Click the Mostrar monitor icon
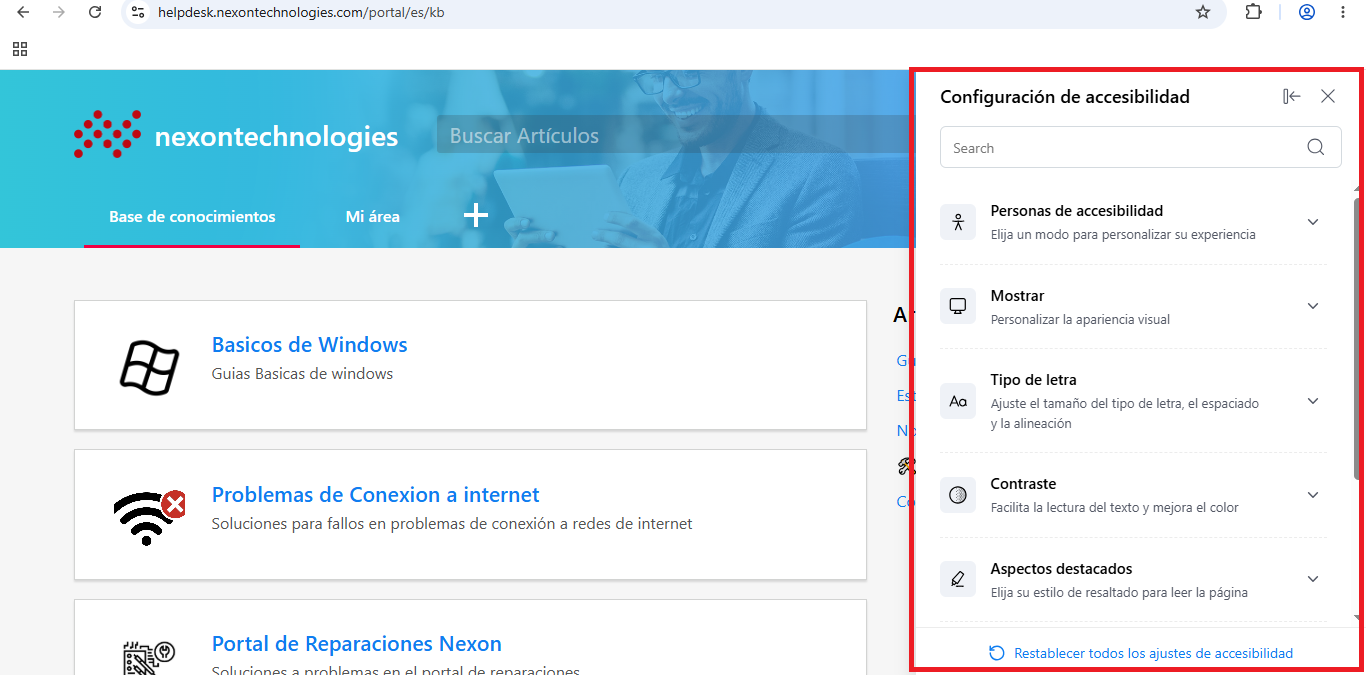The height and width of the screenshot is (675, 1366). [x=958, y=306]
